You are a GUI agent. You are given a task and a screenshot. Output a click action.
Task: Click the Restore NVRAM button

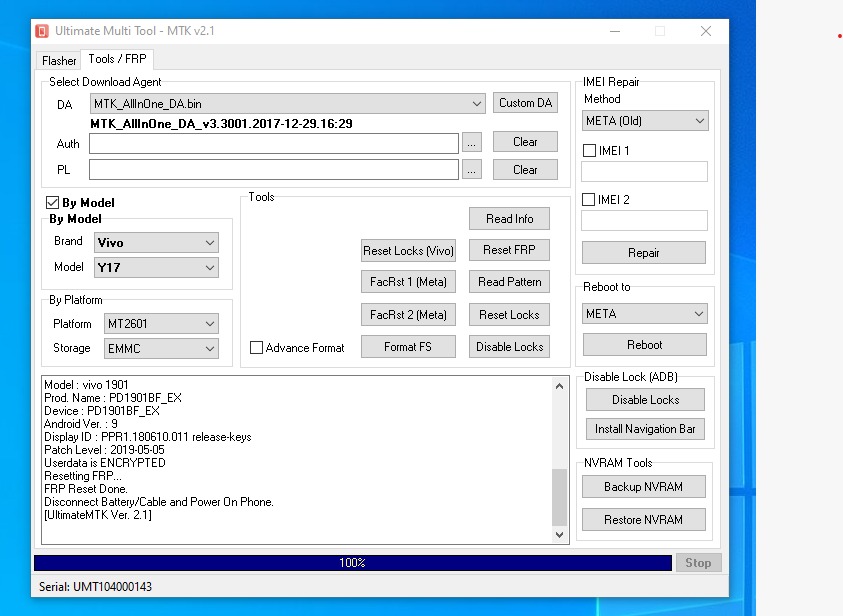[x=644, y=520]
